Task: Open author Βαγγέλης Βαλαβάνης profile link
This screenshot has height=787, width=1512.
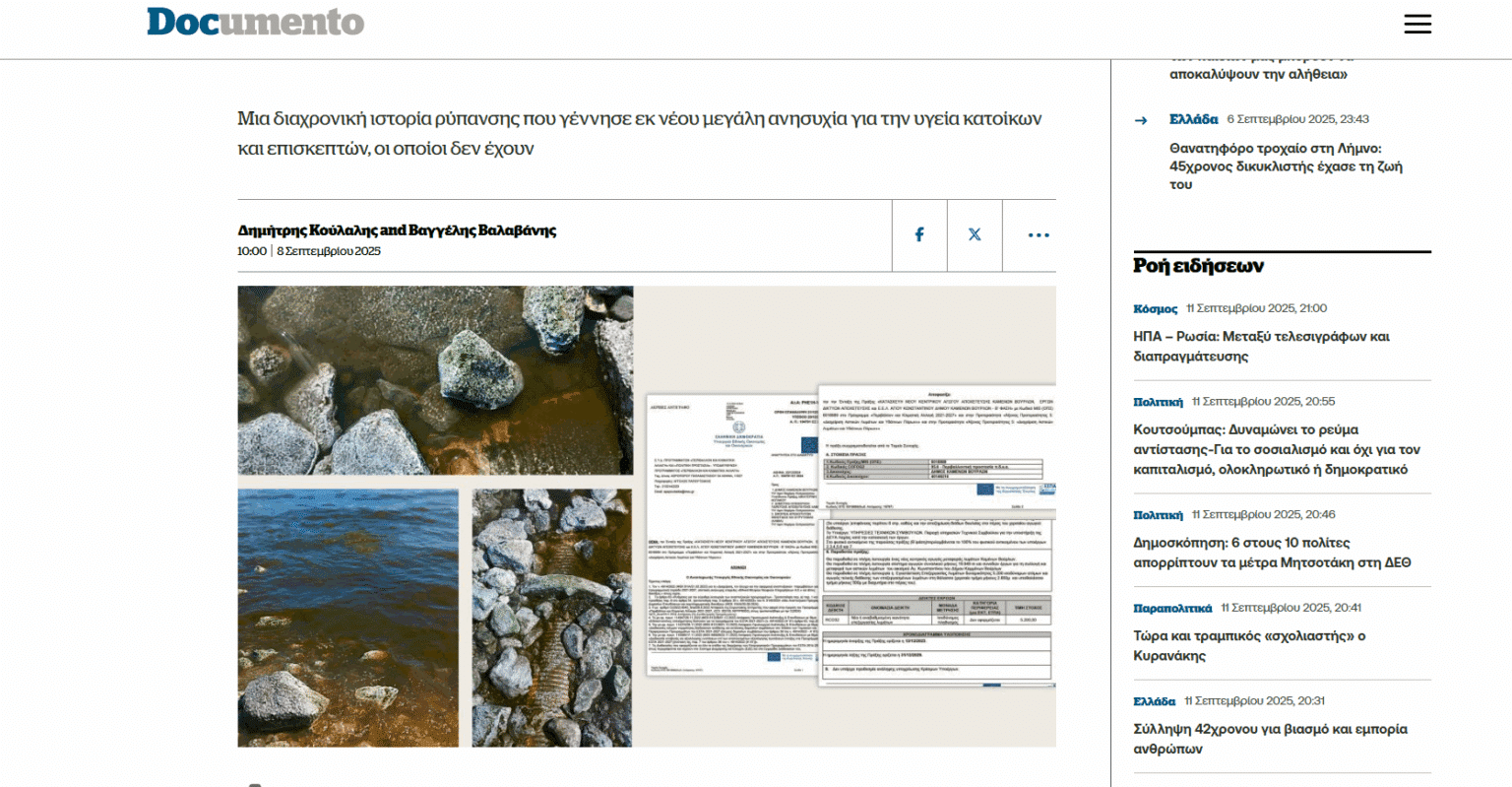Action: [482, 230]
